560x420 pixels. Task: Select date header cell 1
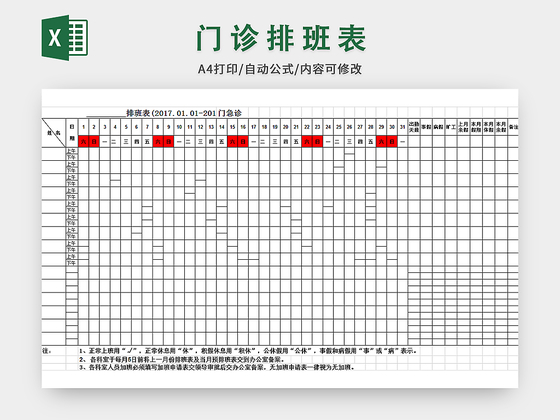pyautogui.click(x=83, y=127)
